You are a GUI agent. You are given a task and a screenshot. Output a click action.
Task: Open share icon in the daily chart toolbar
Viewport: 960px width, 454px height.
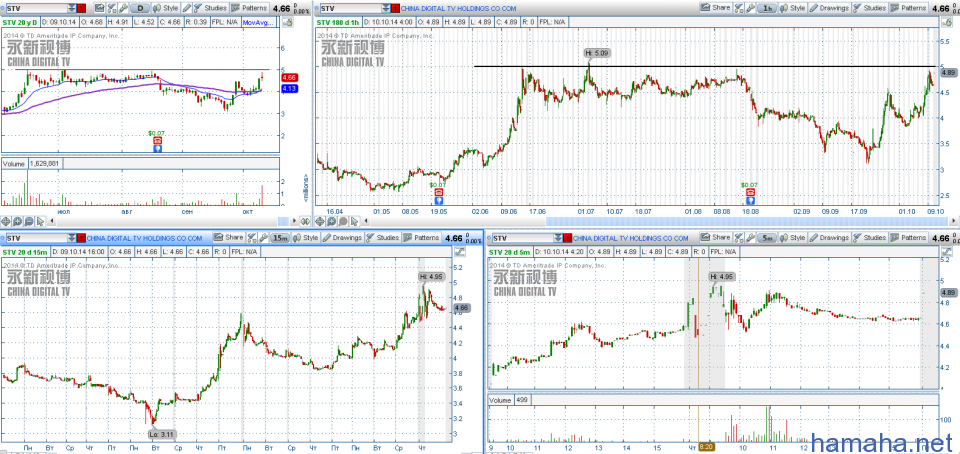click(99, 8)
